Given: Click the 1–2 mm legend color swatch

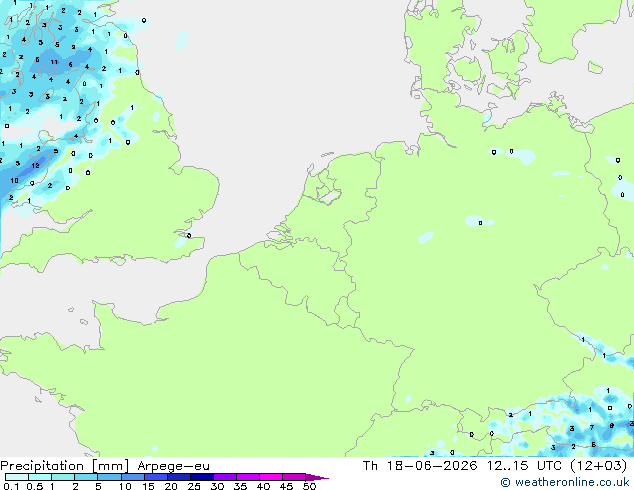Looking at the screenshot, I should [x=63, y=477].
